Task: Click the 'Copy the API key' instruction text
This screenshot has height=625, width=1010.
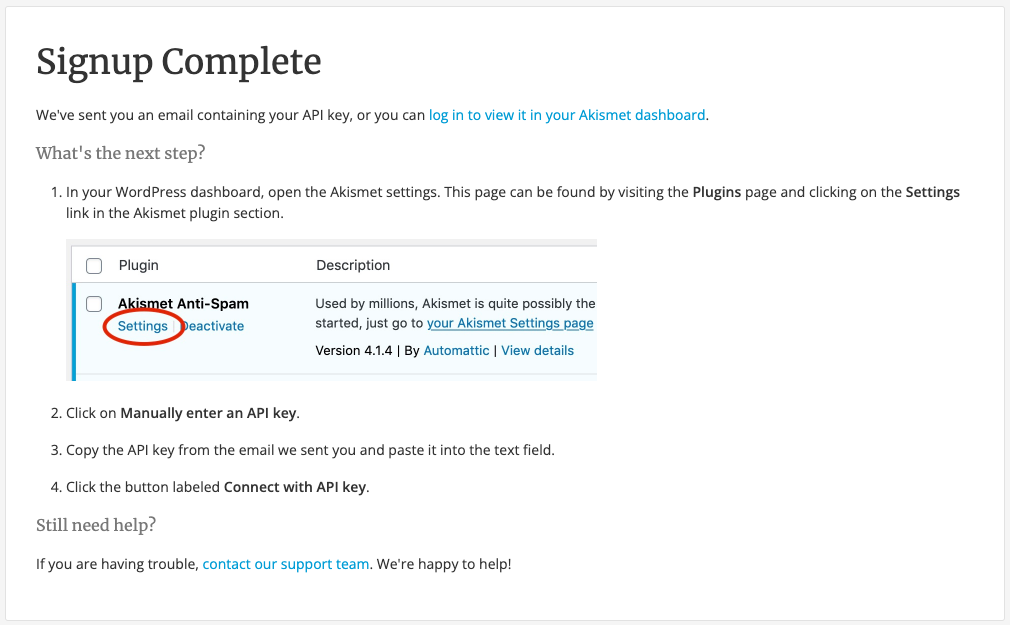Action: pyautogui.click(x=310, y=450)
